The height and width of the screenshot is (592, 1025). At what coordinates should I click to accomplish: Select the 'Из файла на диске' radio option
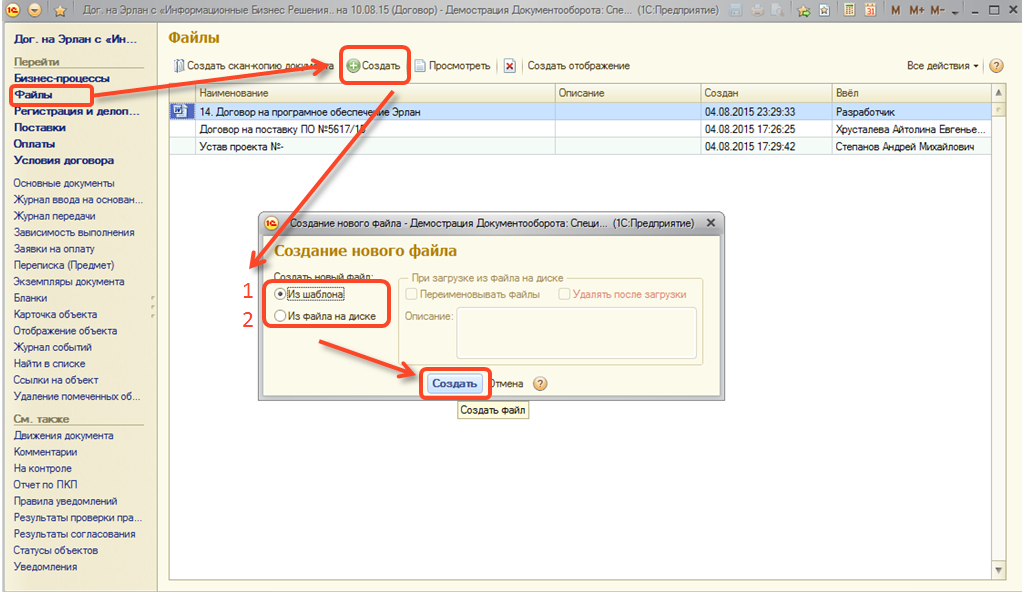pos(281,316)
